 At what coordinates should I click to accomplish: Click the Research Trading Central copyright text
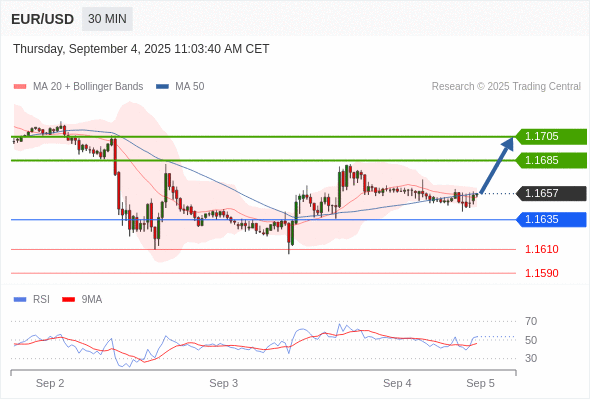pos(506,87)
